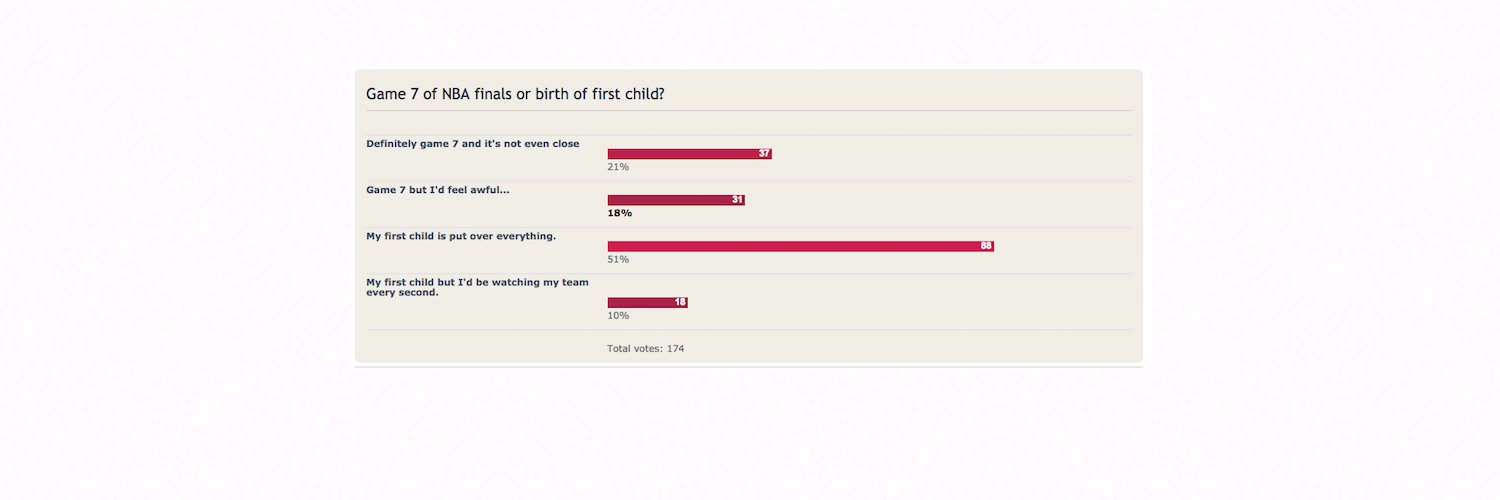Click the shortest bar with 18 votes

click(x=648, y=302)
